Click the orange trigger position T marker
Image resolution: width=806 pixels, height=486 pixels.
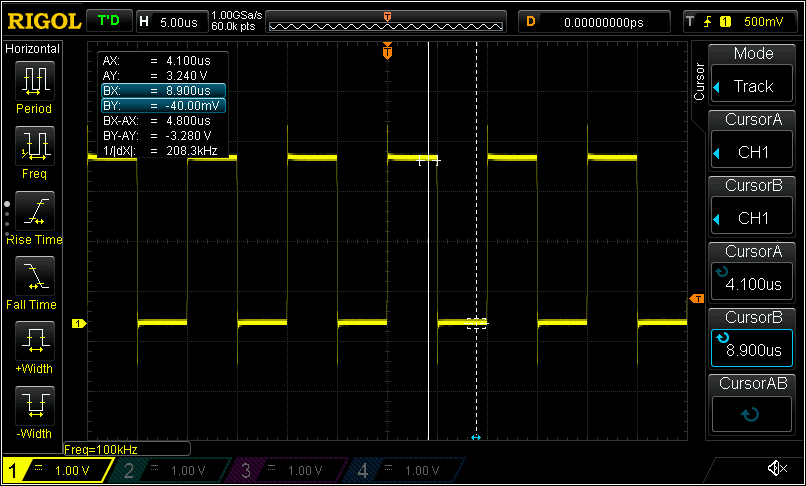tap(388, 52)
